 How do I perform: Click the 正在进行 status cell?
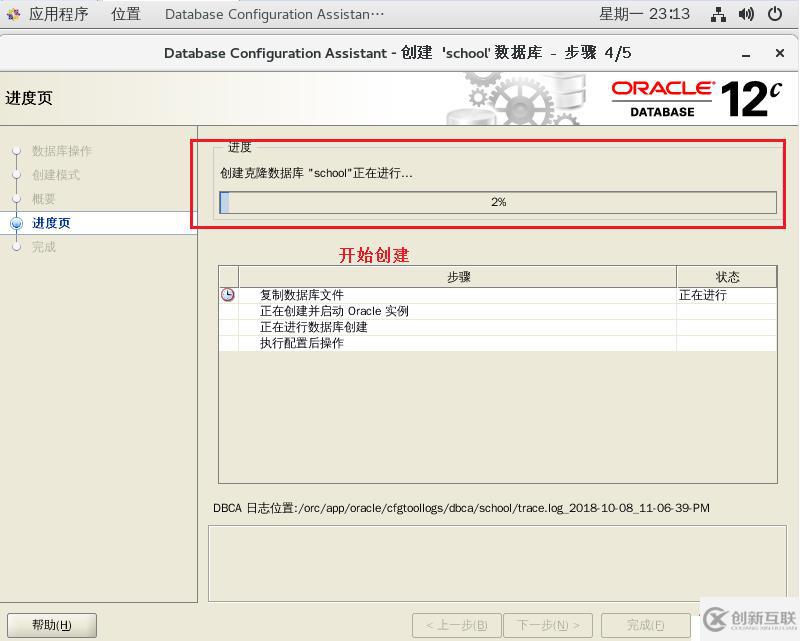coord(727,295)
